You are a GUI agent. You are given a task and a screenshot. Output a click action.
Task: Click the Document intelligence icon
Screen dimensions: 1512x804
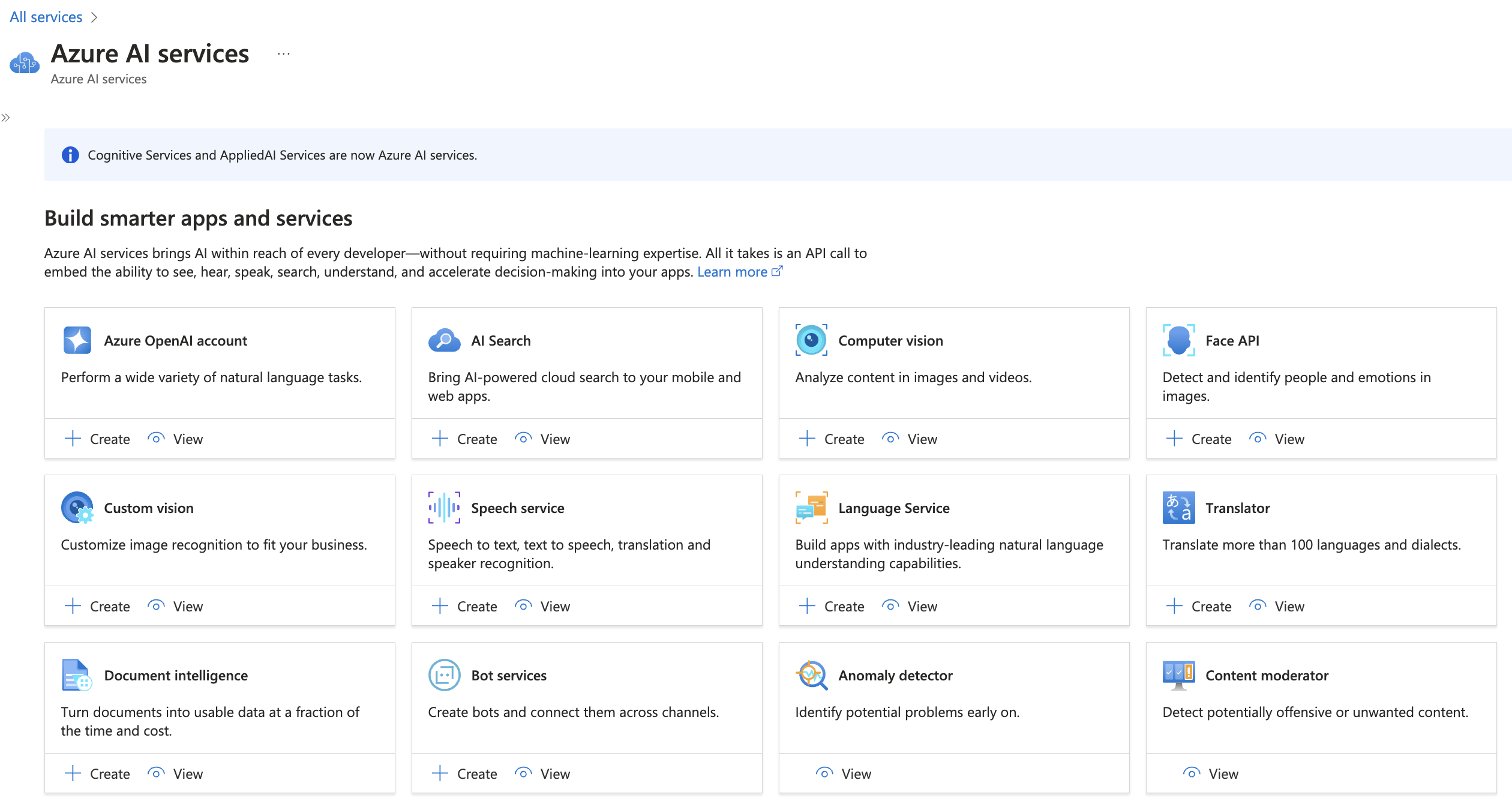[77, 675]
